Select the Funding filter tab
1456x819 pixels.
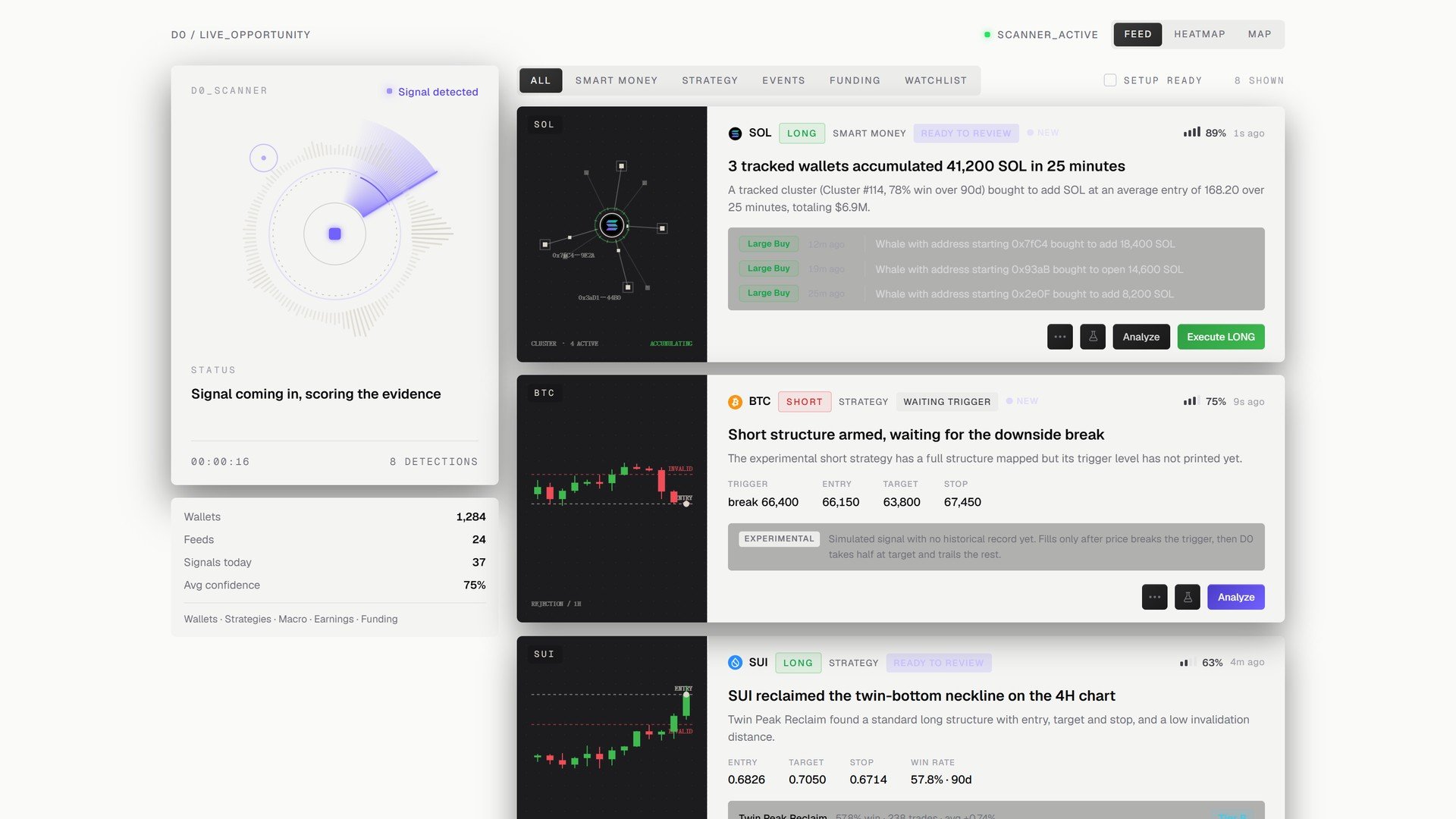855,80
